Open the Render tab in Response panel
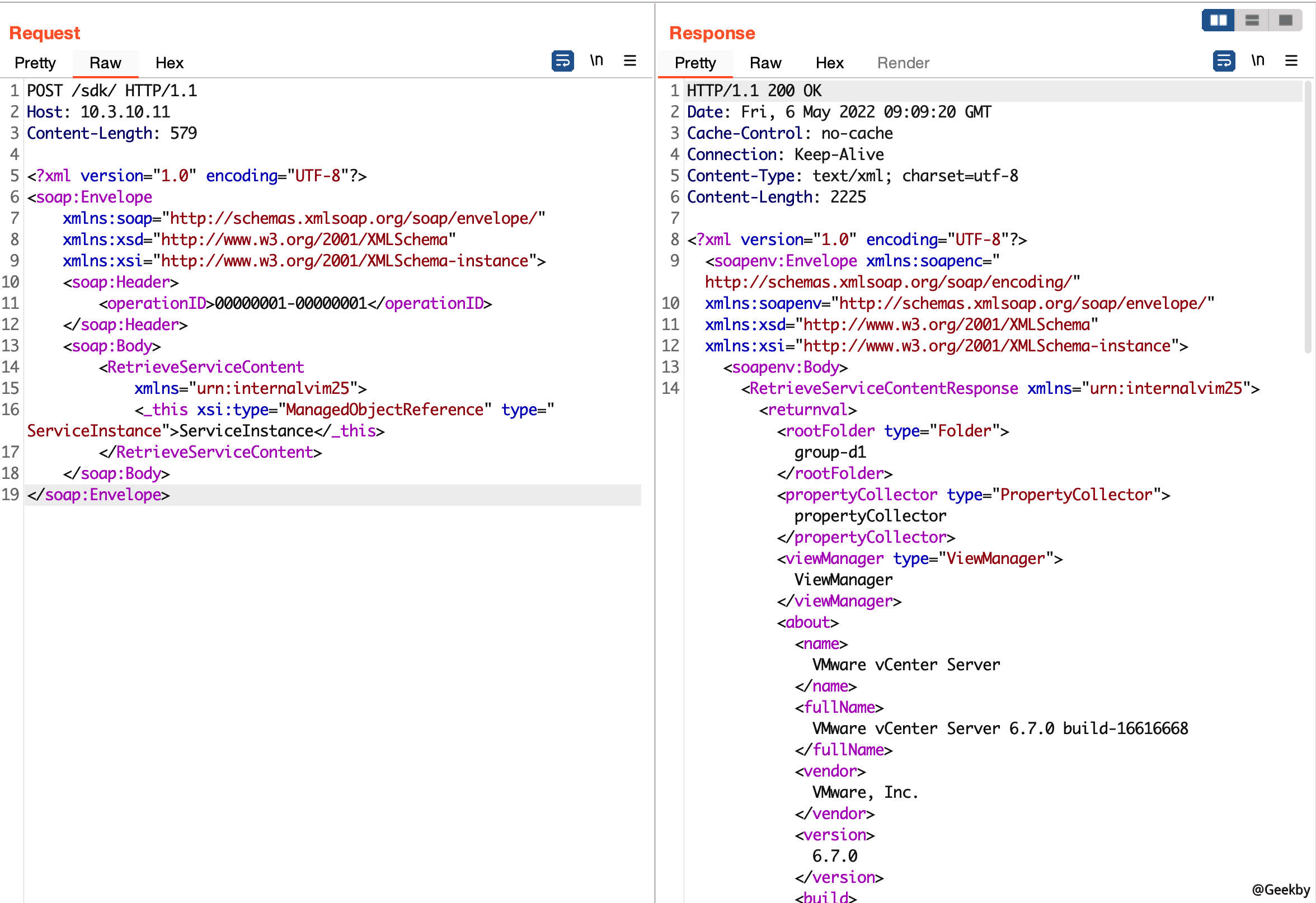The image size is (1316, 903). (903, 63)
